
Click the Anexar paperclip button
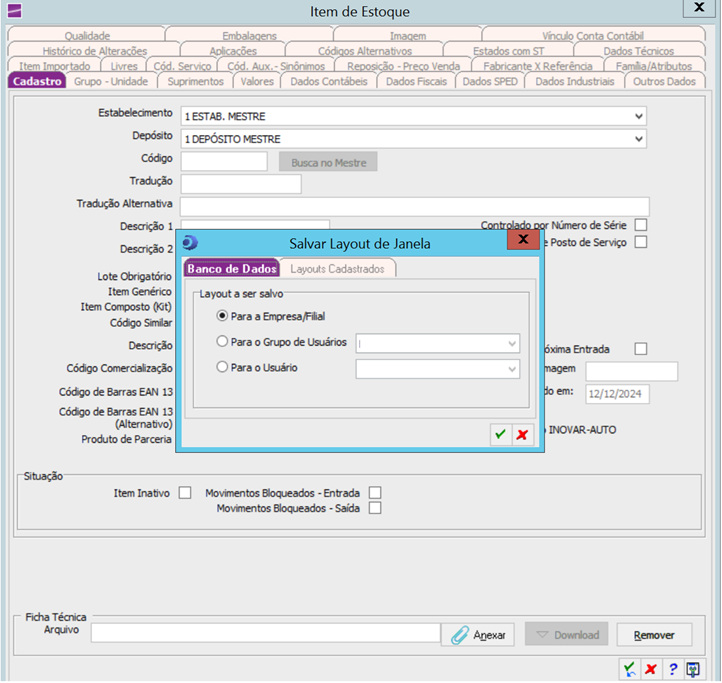click(x=479, y=635)
